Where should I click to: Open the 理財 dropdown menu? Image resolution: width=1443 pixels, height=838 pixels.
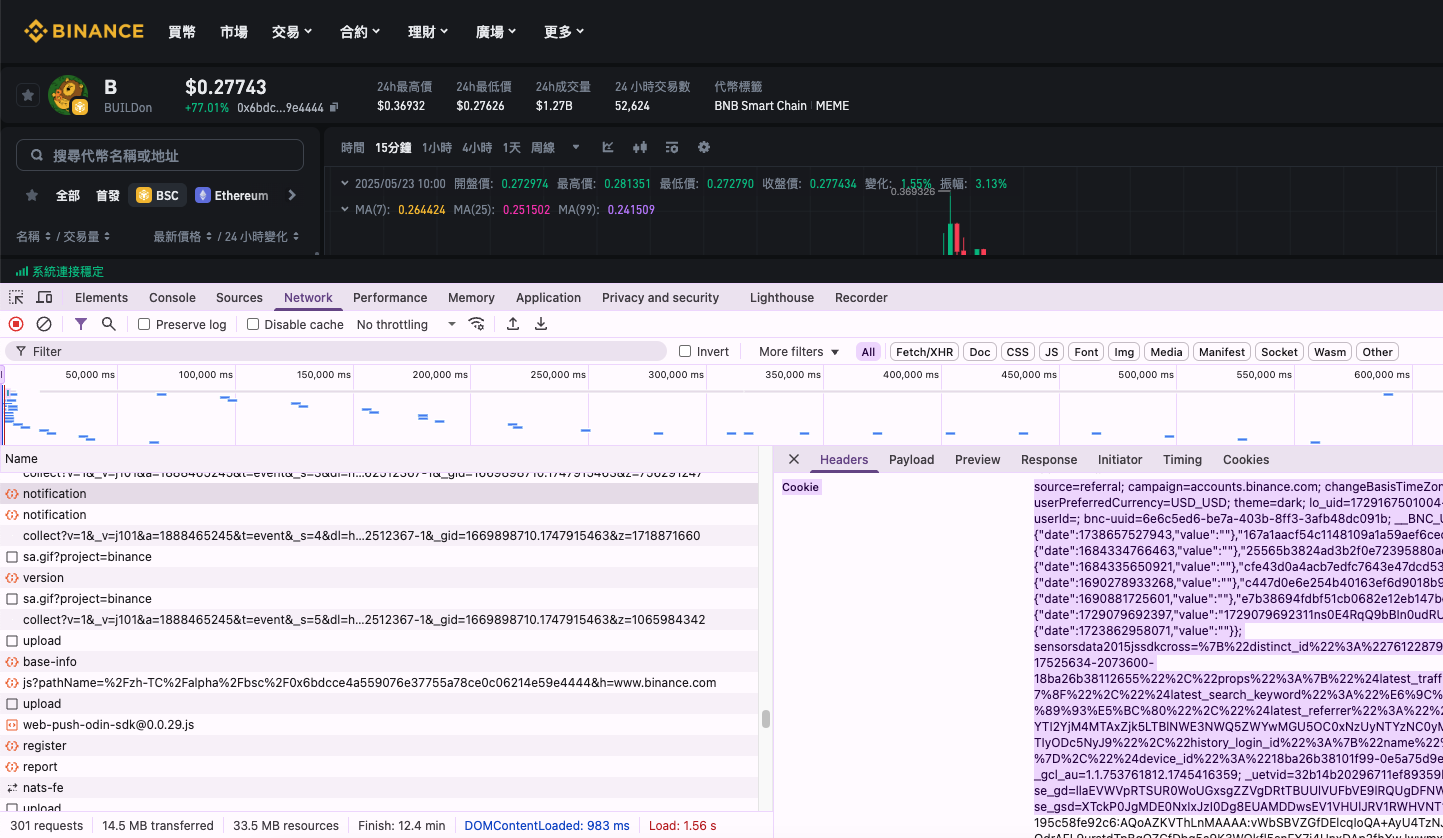[x=428, y=32]
